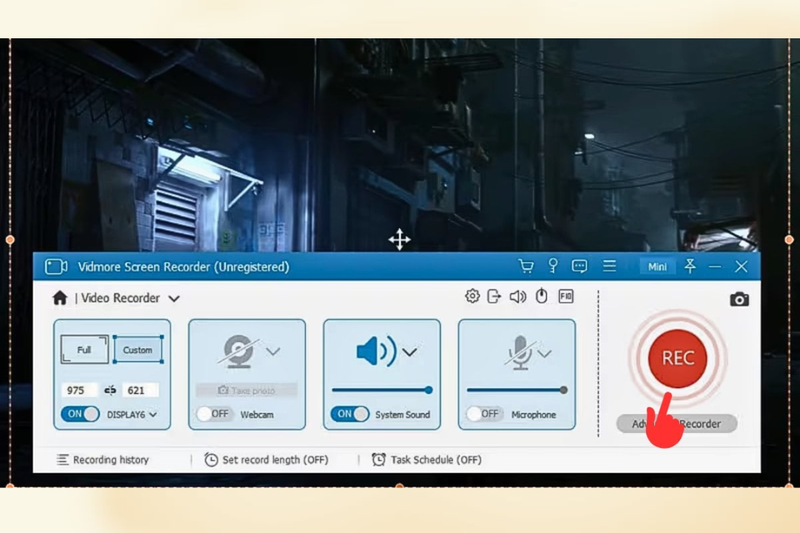800x533 pixels.
Task: Select Custom recording area
Action: [x=138, y=350]
